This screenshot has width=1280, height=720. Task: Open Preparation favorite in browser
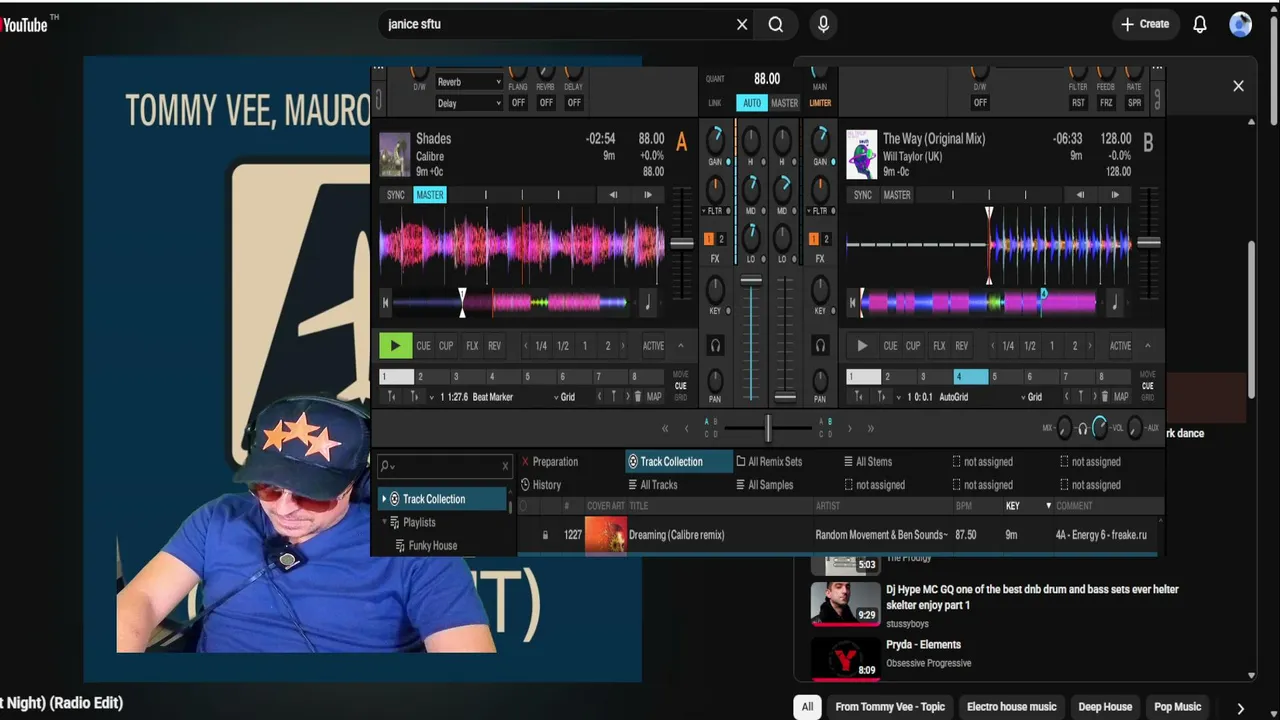pyautogui.click(x=549, y=462)
